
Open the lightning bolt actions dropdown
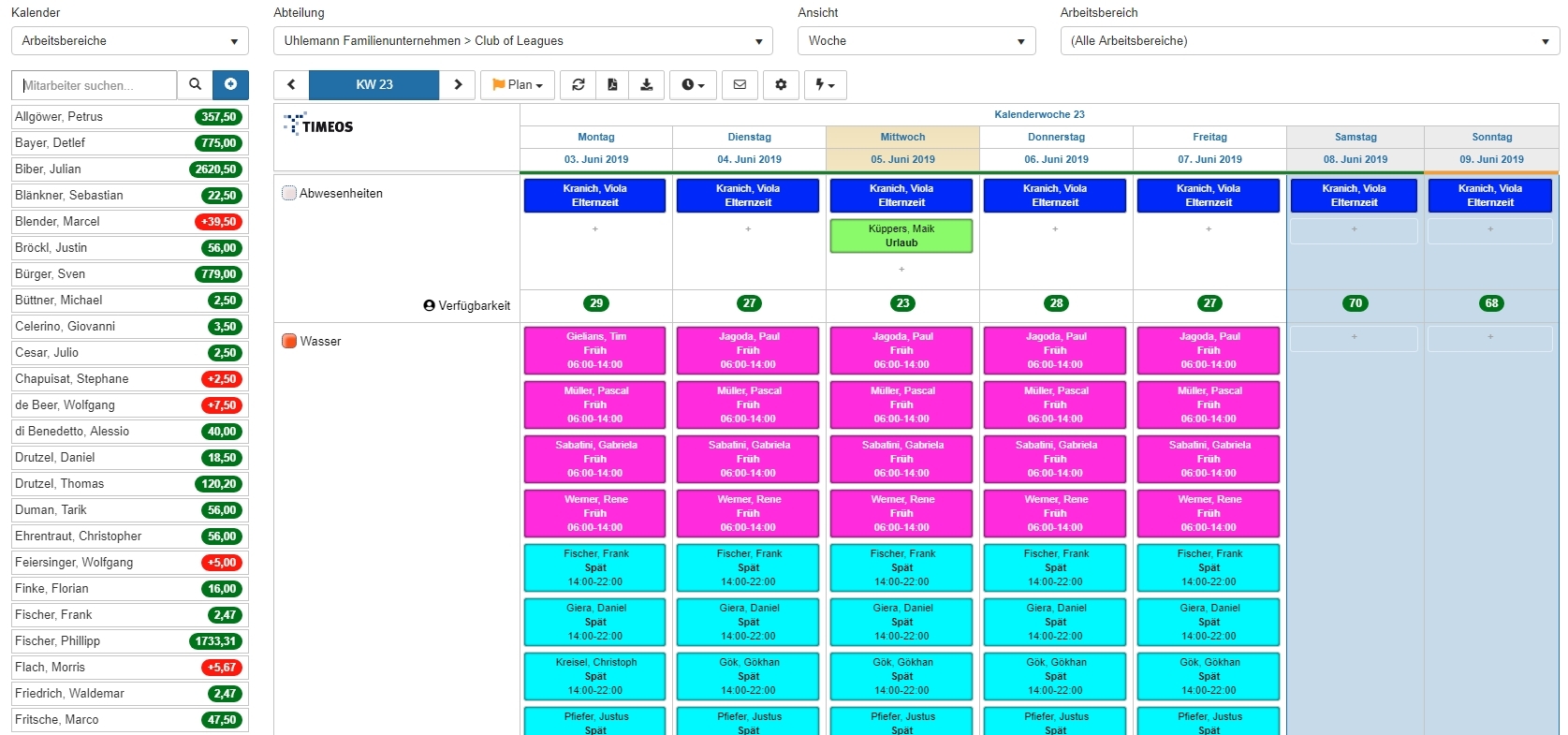[x=825, y=84]
